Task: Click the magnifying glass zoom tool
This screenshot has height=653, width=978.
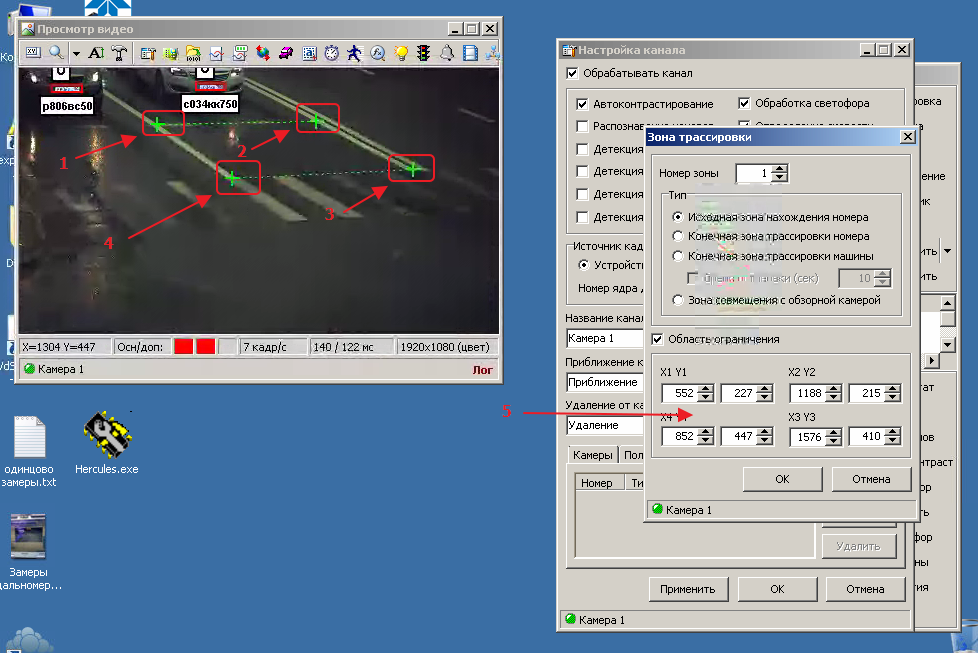Action: (x=56, y=53)
